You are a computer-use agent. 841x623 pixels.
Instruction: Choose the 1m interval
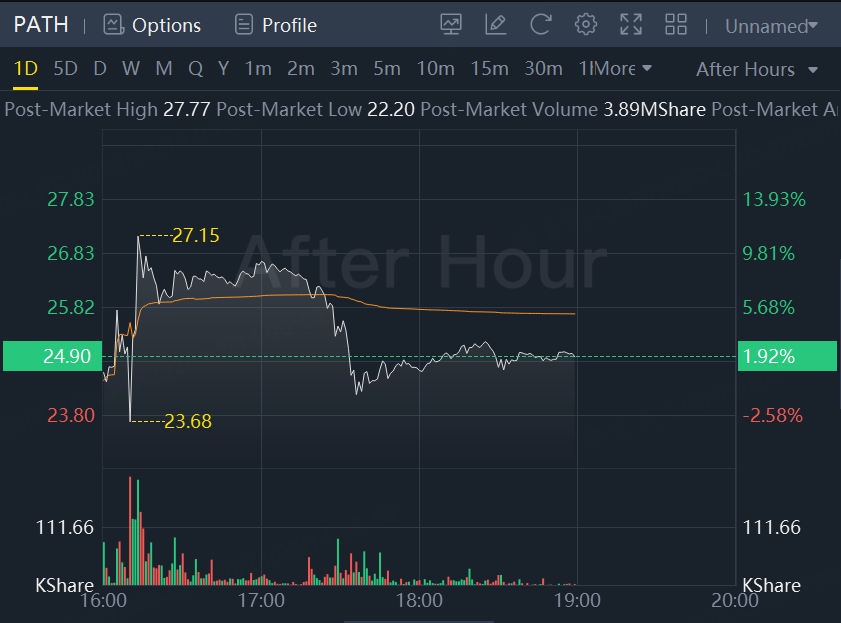258,68
